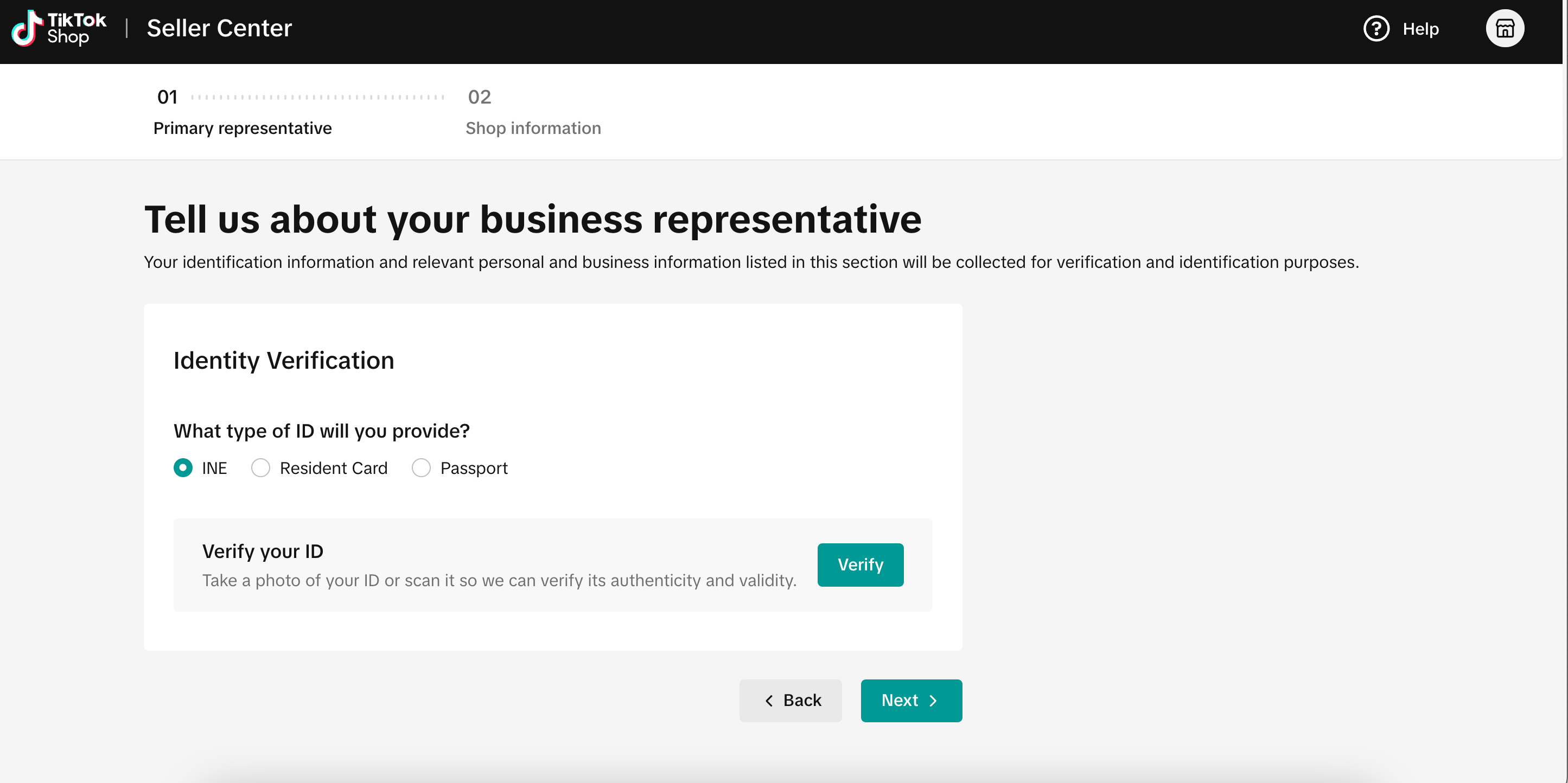Click the Verify button

pos(860,564)
